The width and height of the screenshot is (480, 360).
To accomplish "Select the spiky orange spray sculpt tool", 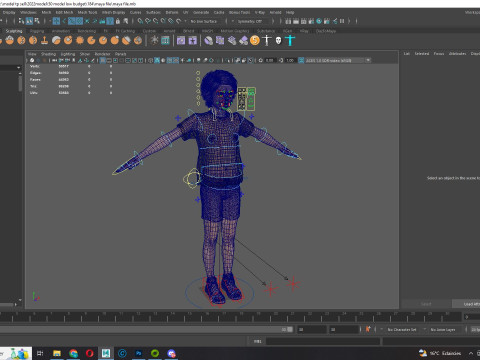I will [x=80, y=40].
